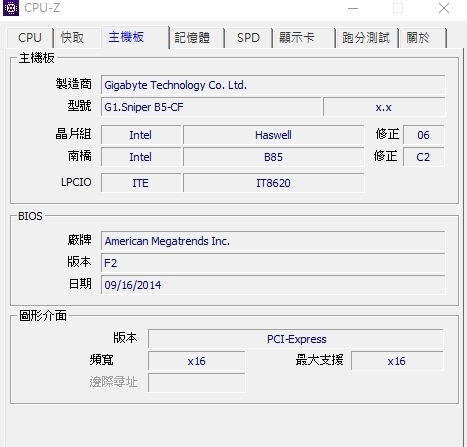Go to the 跑分測試 tab
The width and height of the screenshot is (467, 447).
coord(367,38)
